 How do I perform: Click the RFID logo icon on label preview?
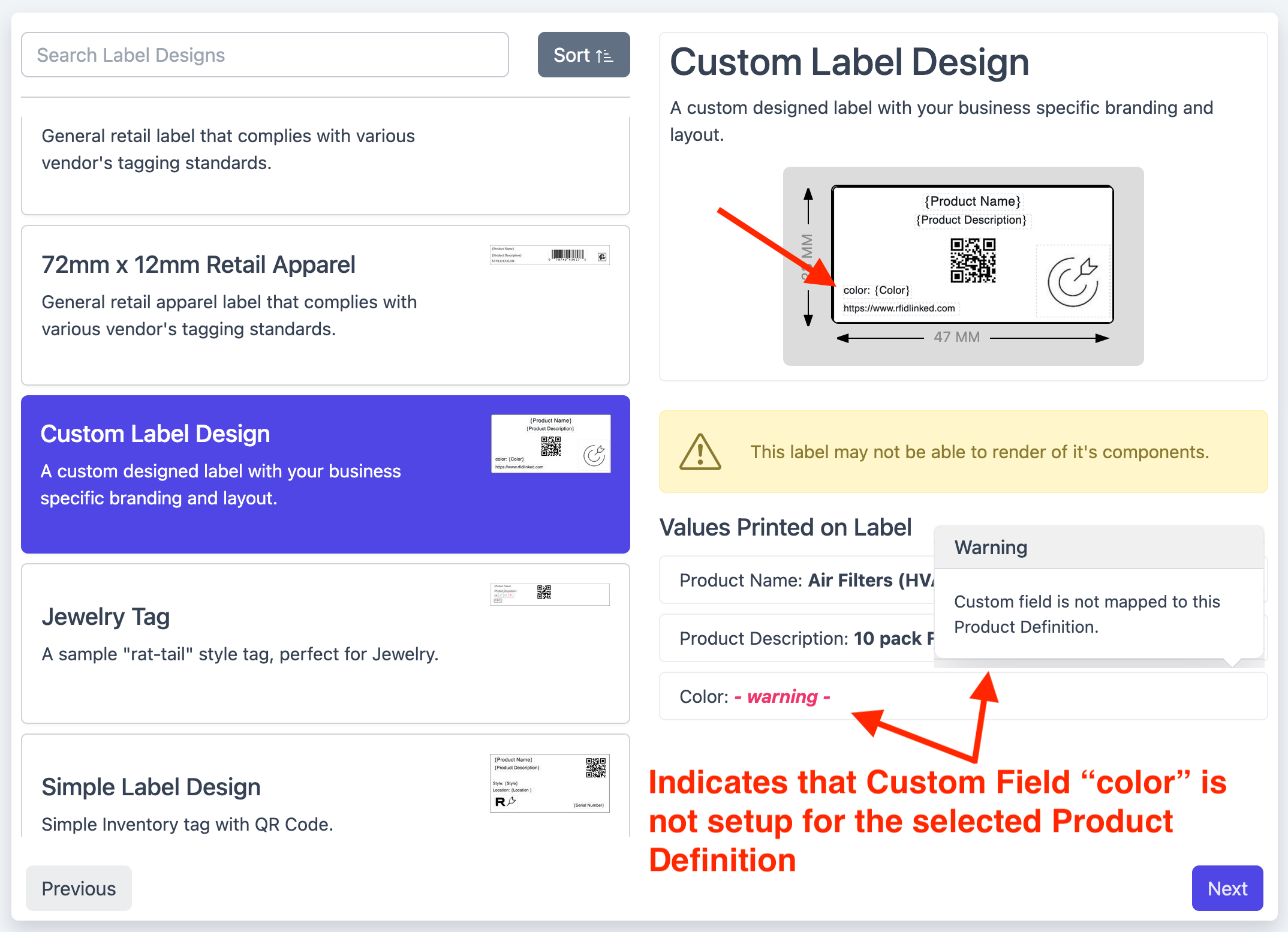tap(1072, 281)
